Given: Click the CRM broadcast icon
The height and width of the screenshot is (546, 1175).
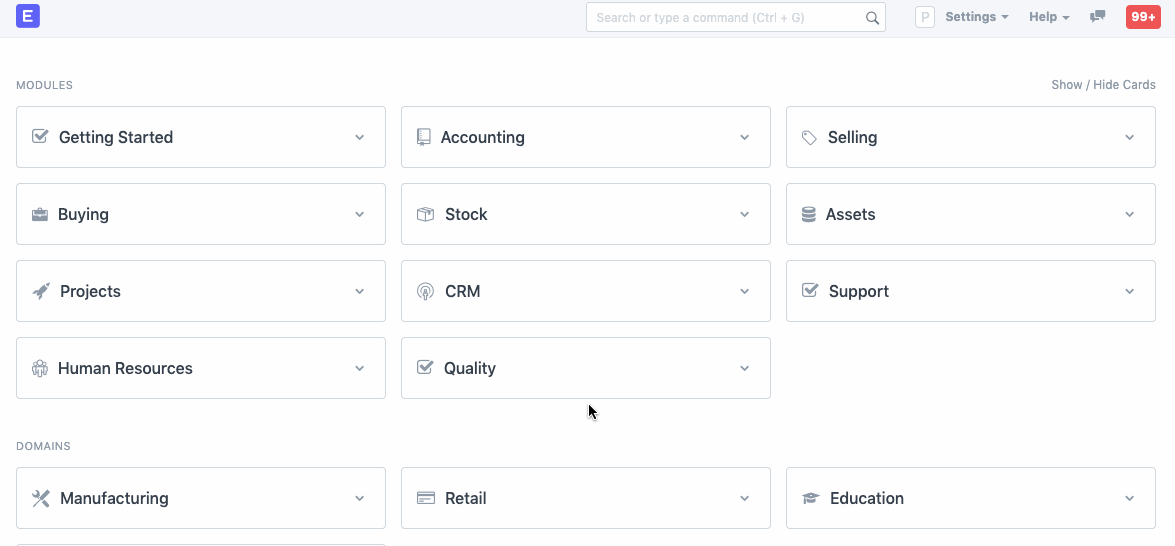Looking at the screenshot, I should (425, 291).
